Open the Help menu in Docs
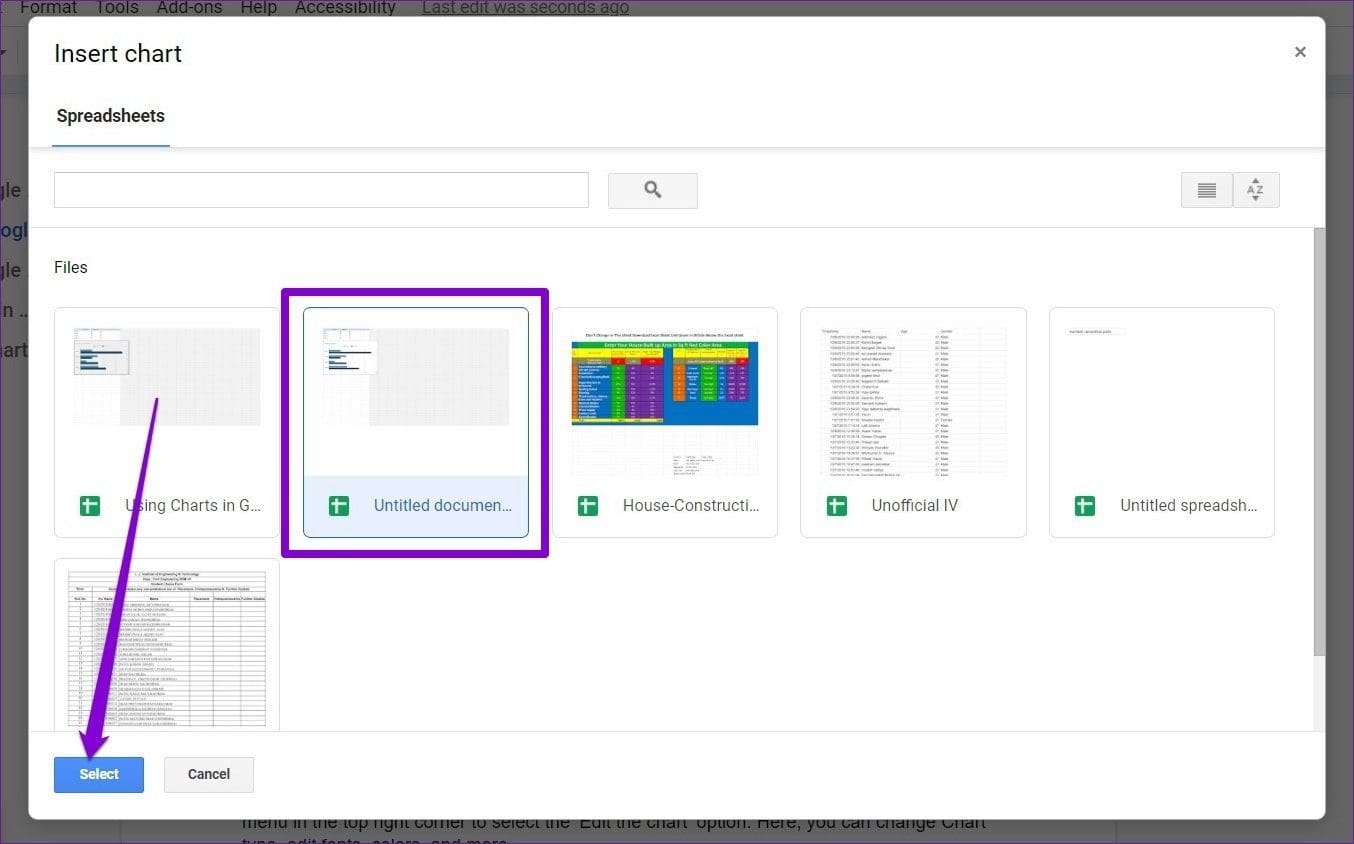The width and height of the screenshot is (1354, 844). [x=258, y=8]
